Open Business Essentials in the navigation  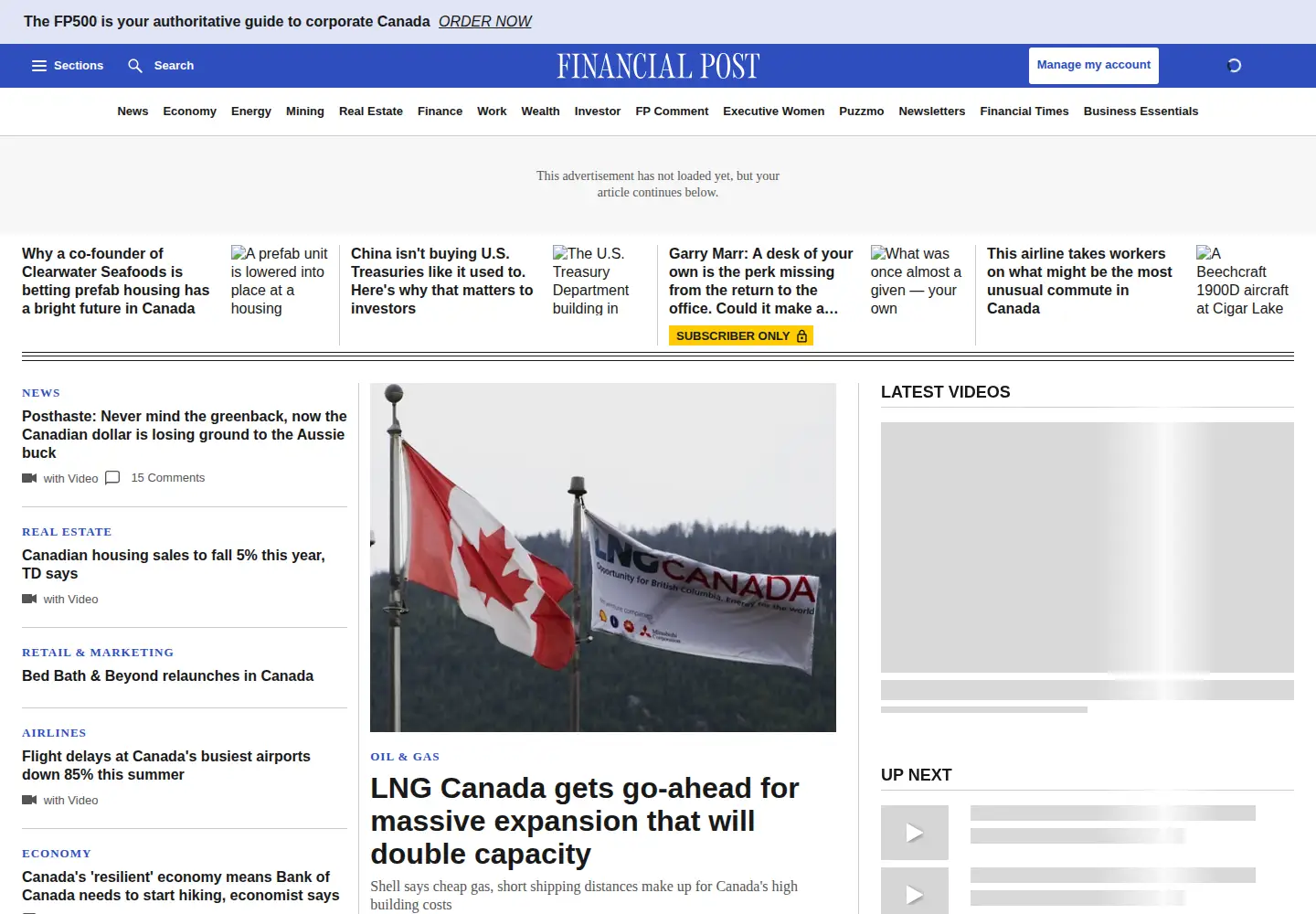1141,112
